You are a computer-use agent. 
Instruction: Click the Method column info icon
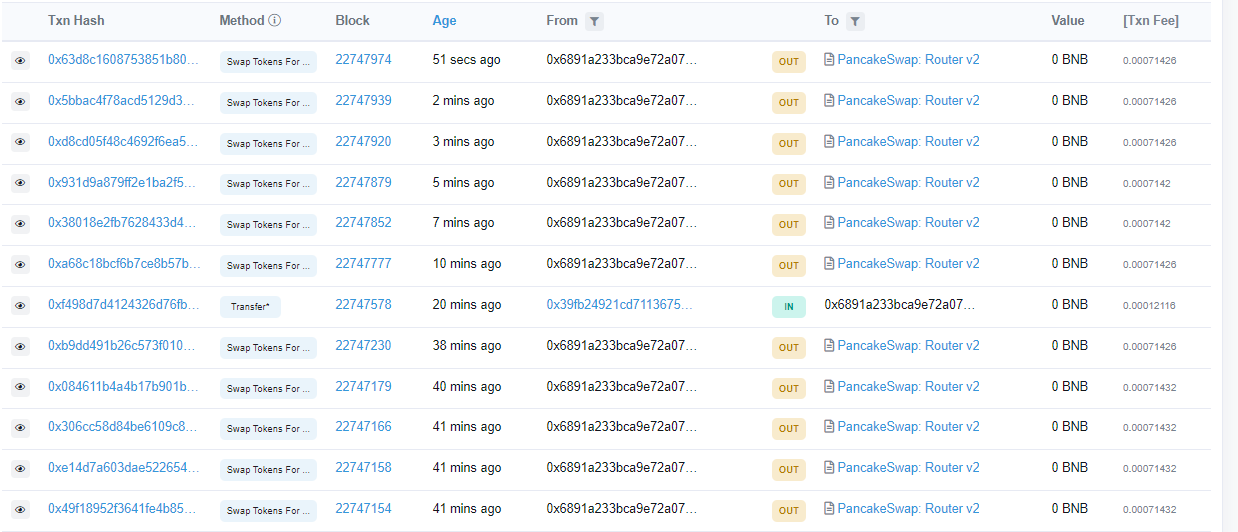tap(275, 20)
